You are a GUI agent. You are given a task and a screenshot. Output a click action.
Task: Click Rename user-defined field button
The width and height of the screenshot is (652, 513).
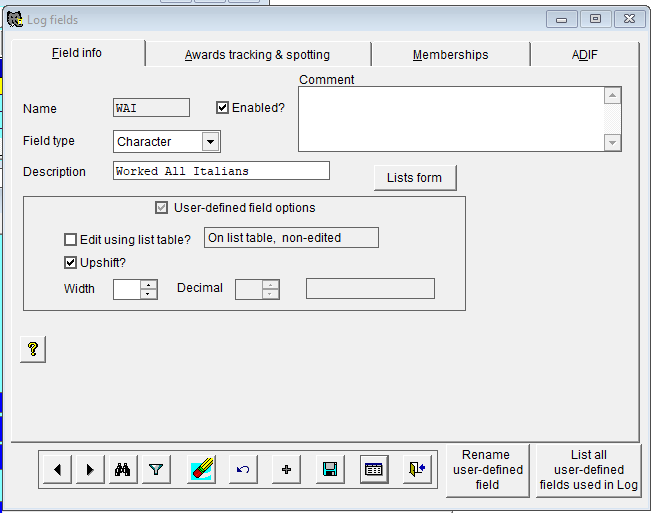tap(487, 470)
